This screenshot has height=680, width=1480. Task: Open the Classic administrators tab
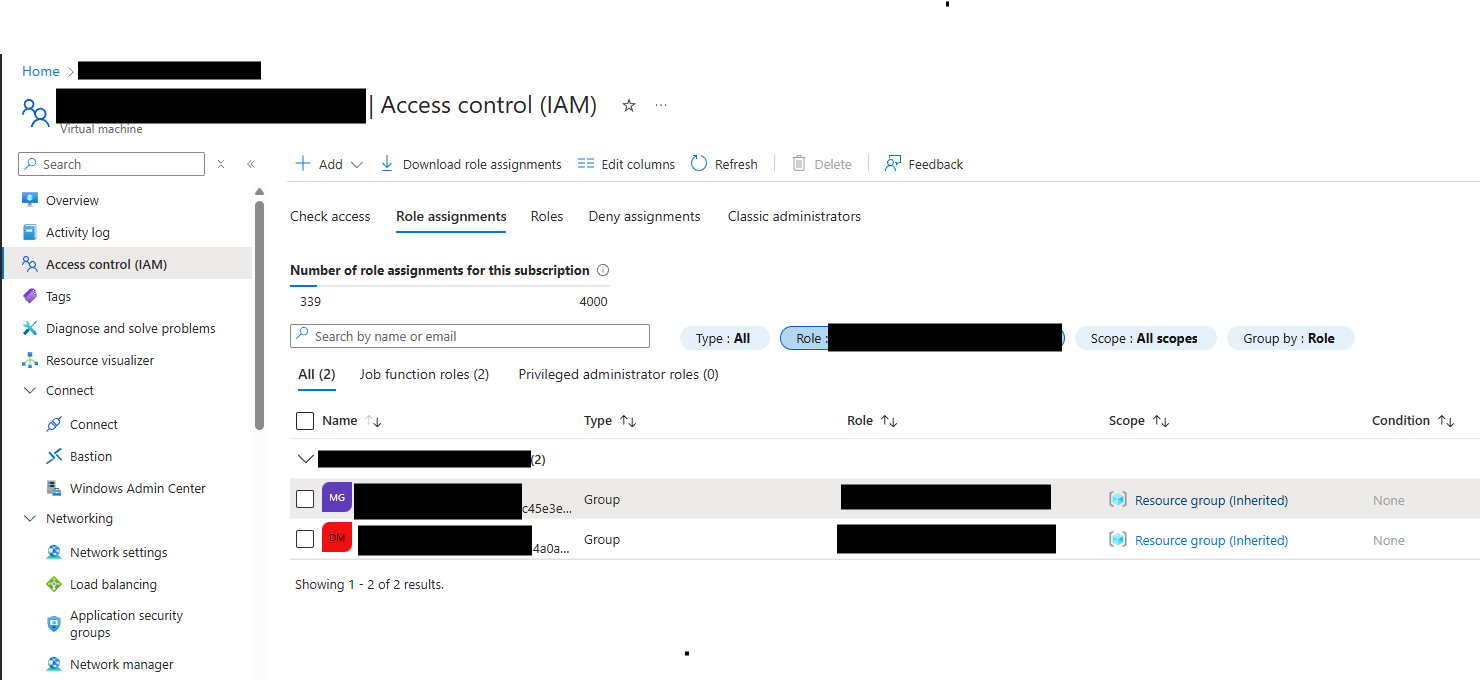794,216
